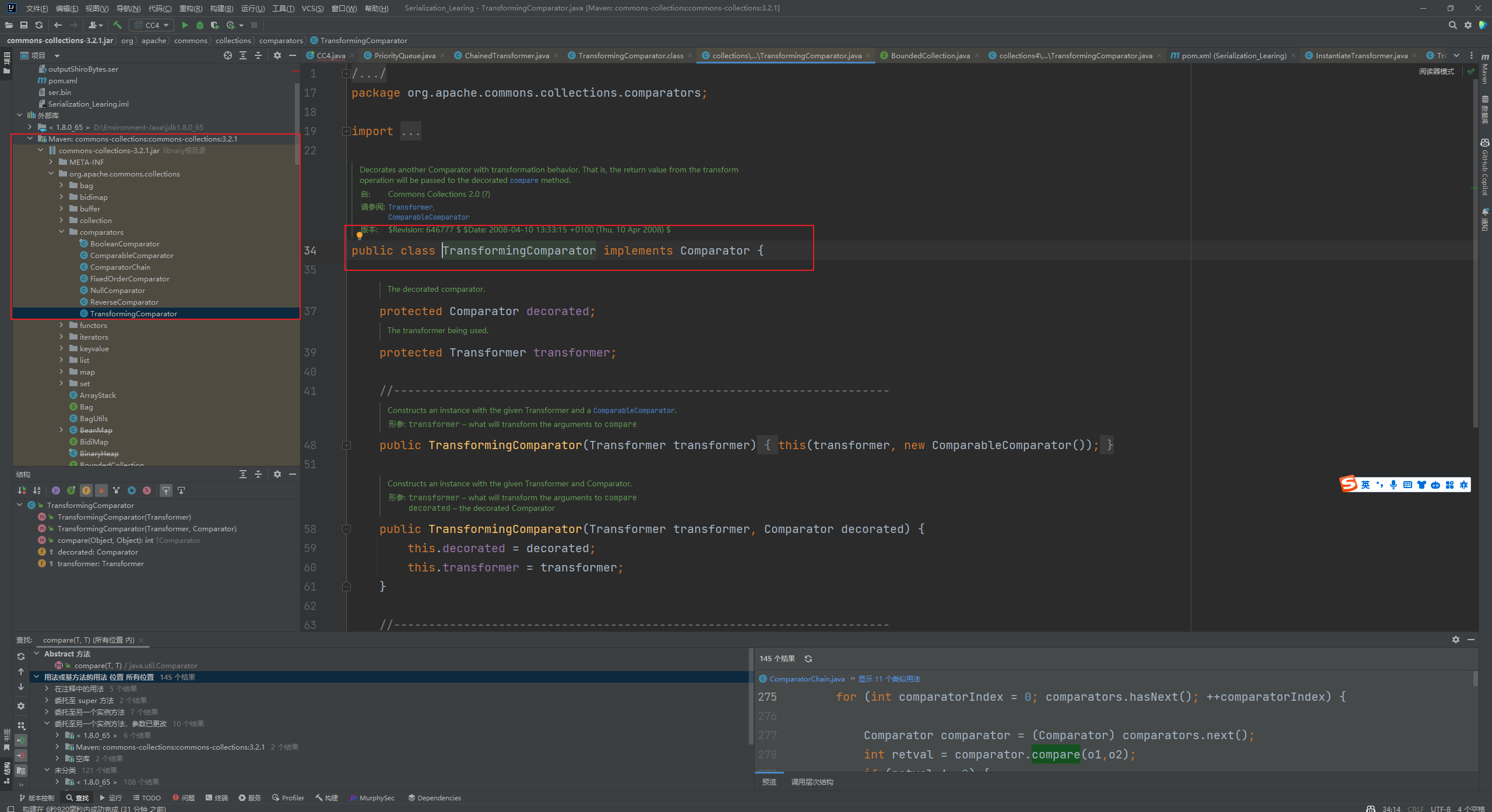Viewport: 1492px width, 812px height.
Task: Collapse the comparators folder in the project tree
Action: coord(62,232)
